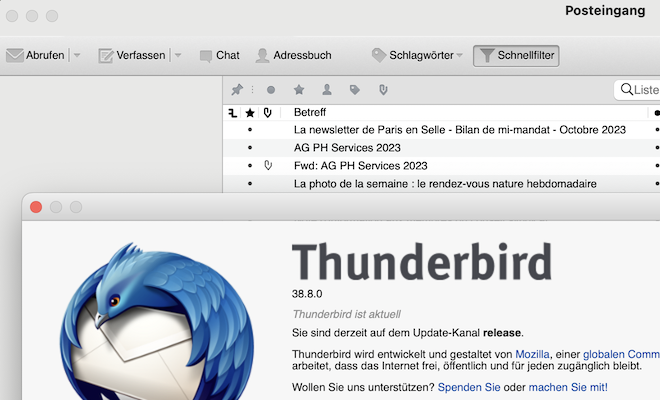The width and height of the screenshot is (660, 400).
Task: Filter messages with attachments paperclip icon
Action: 382,90
